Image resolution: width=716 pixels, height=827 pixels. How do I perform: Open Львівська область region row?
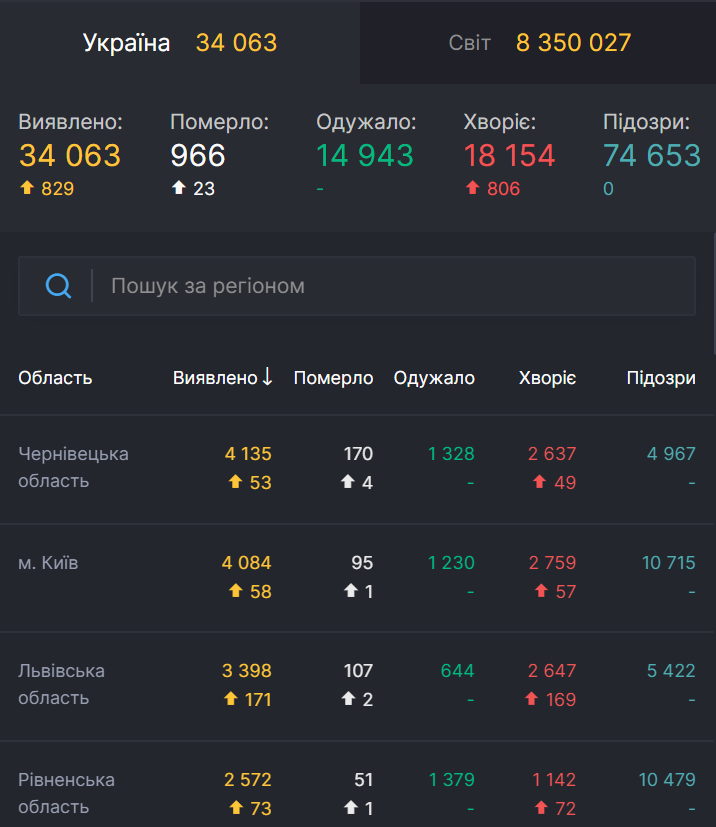(x=62, y=684)
